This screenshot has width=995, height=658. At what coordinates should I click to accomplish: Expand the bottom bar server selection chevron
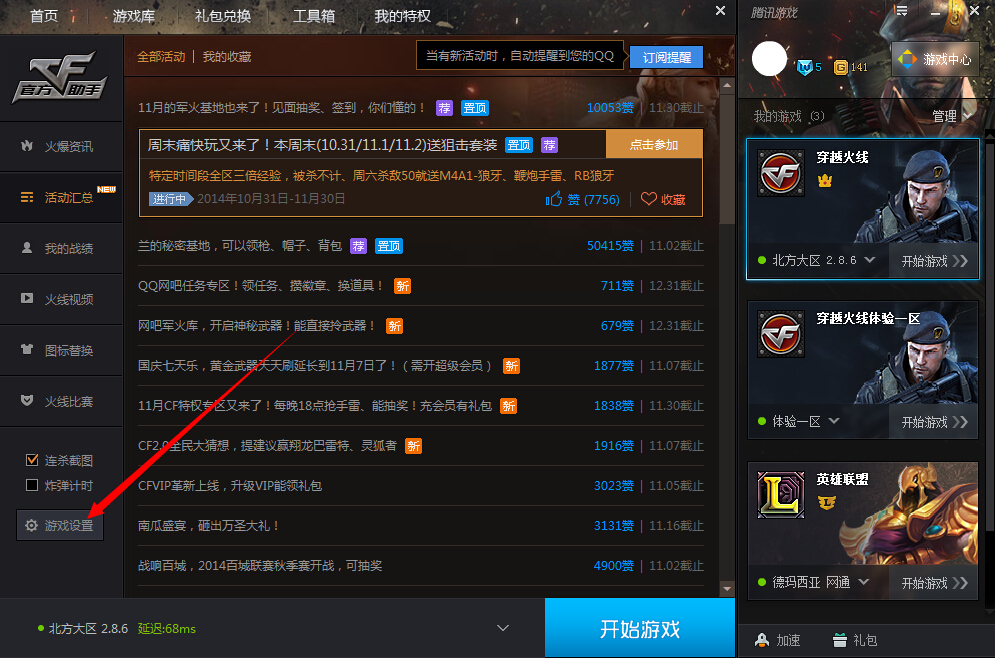(x=503, y=628)
